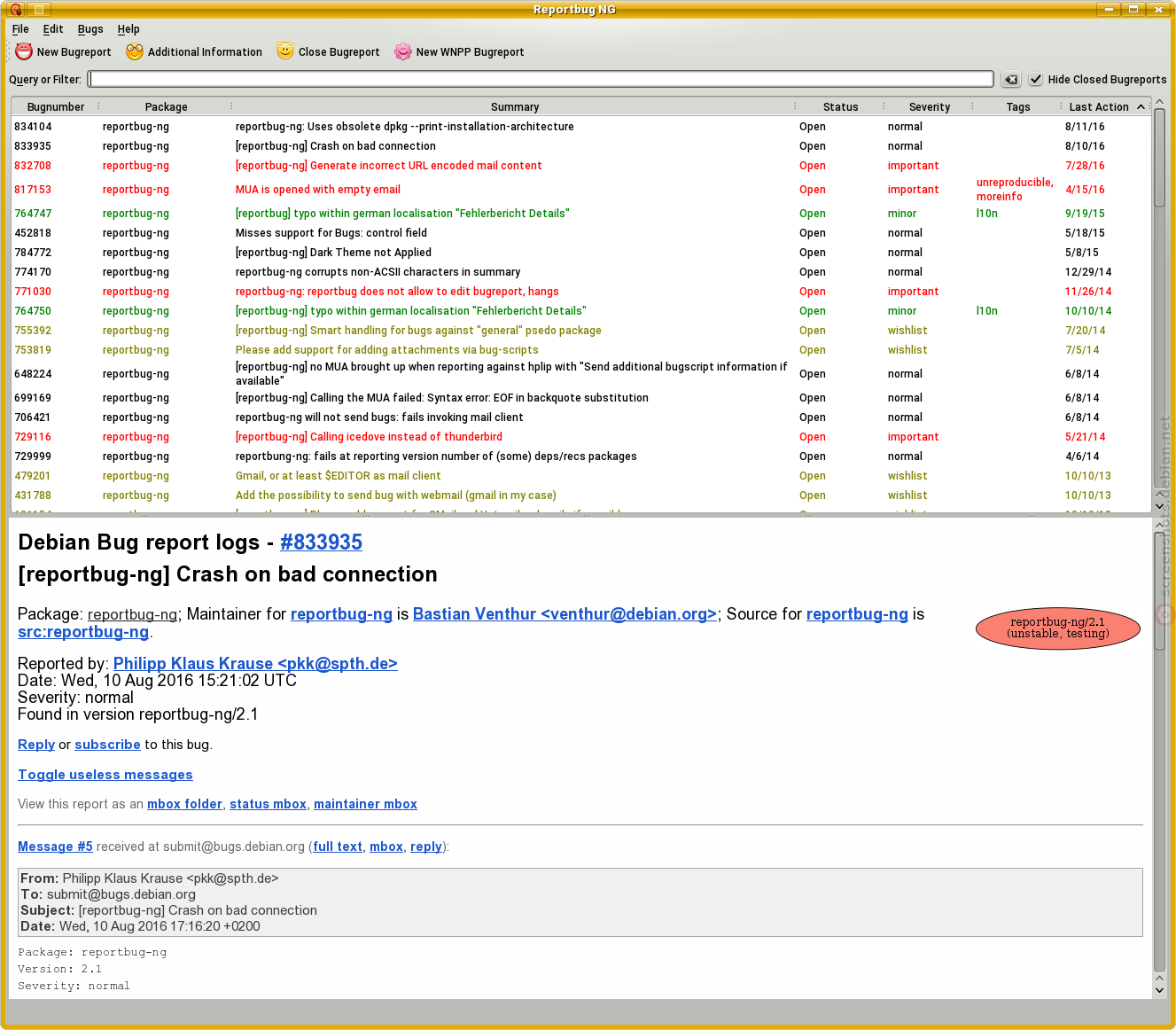Select bug row 834104
The image size is (1176, 1030).
(580, 127)
